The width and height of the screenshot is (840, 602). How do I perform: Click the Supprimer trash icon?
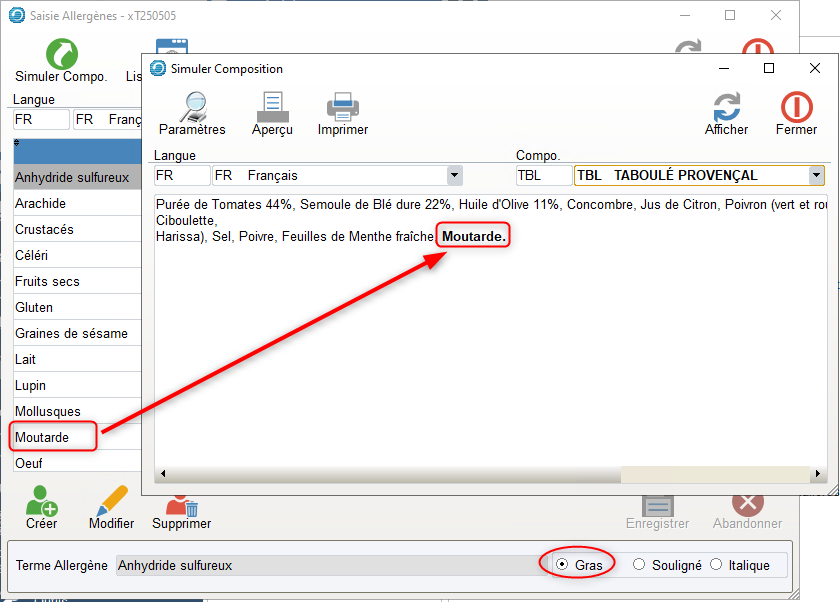point(181,502)
